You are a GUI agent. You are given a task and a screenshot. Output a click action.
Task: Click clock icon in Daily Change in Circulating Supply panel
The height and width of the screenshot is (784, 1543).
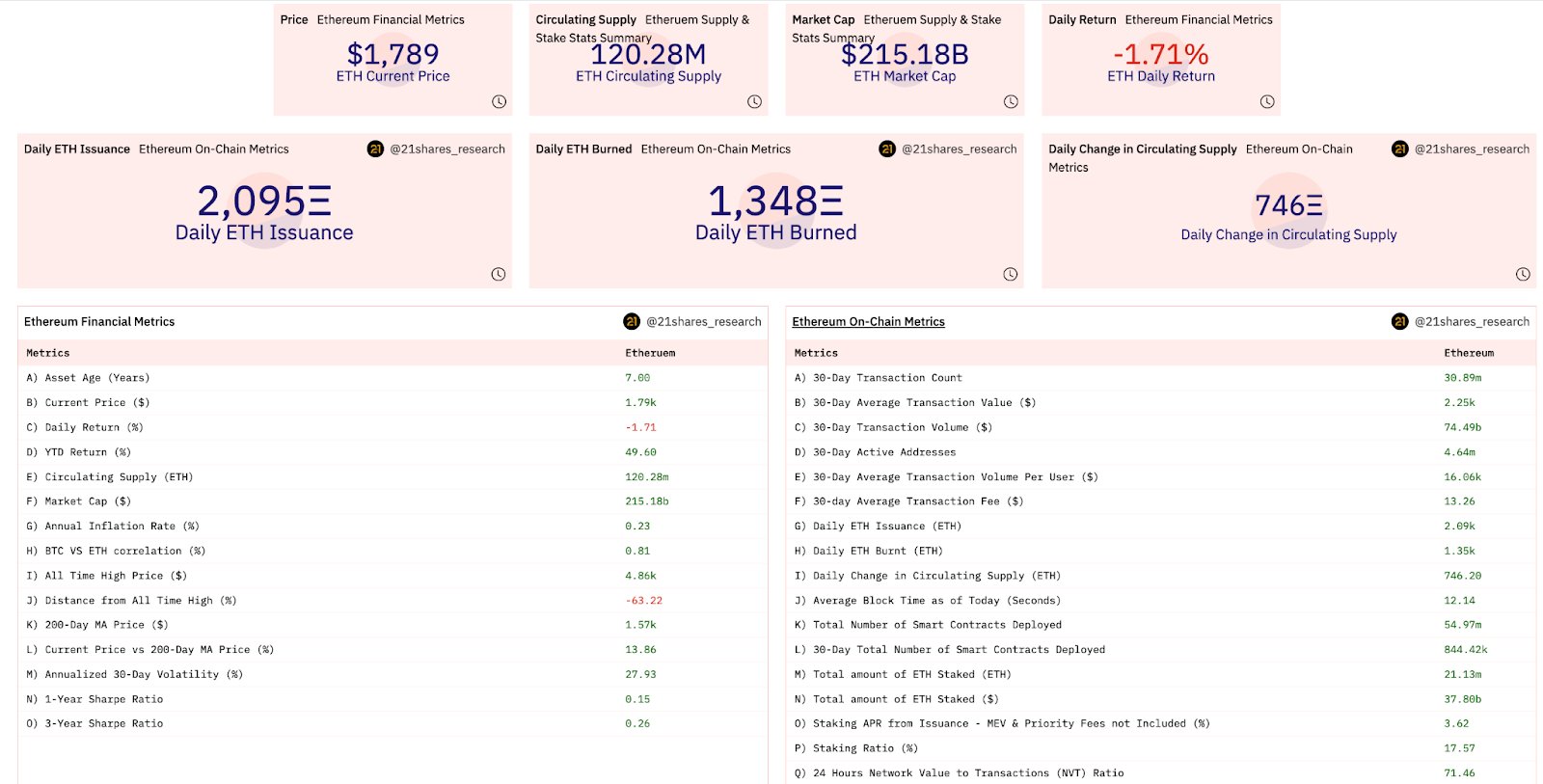pyautogui.click(x=1523, y=275)
